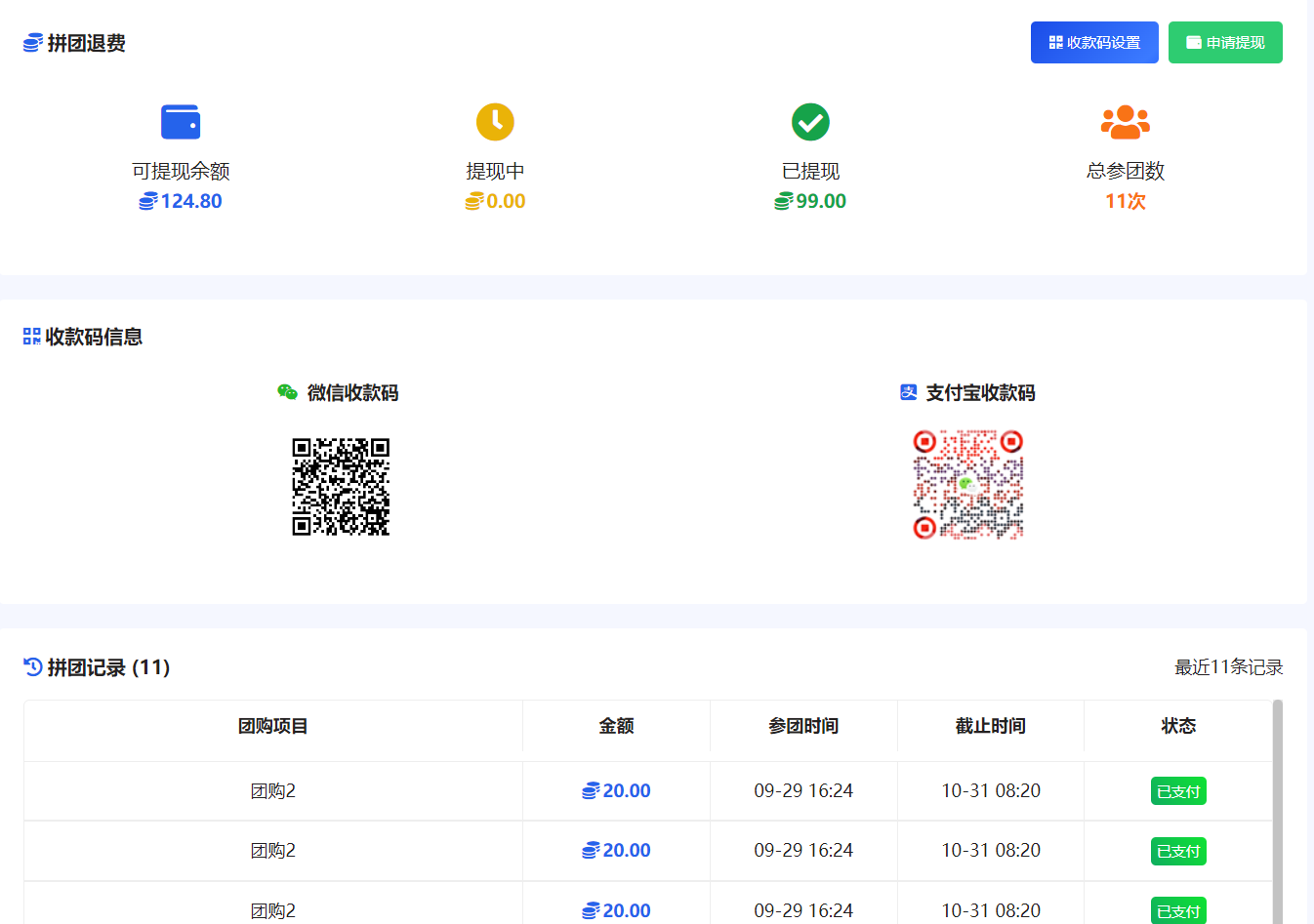Click the QR icon beside 收款码信息 heading

tap(32, 337)
